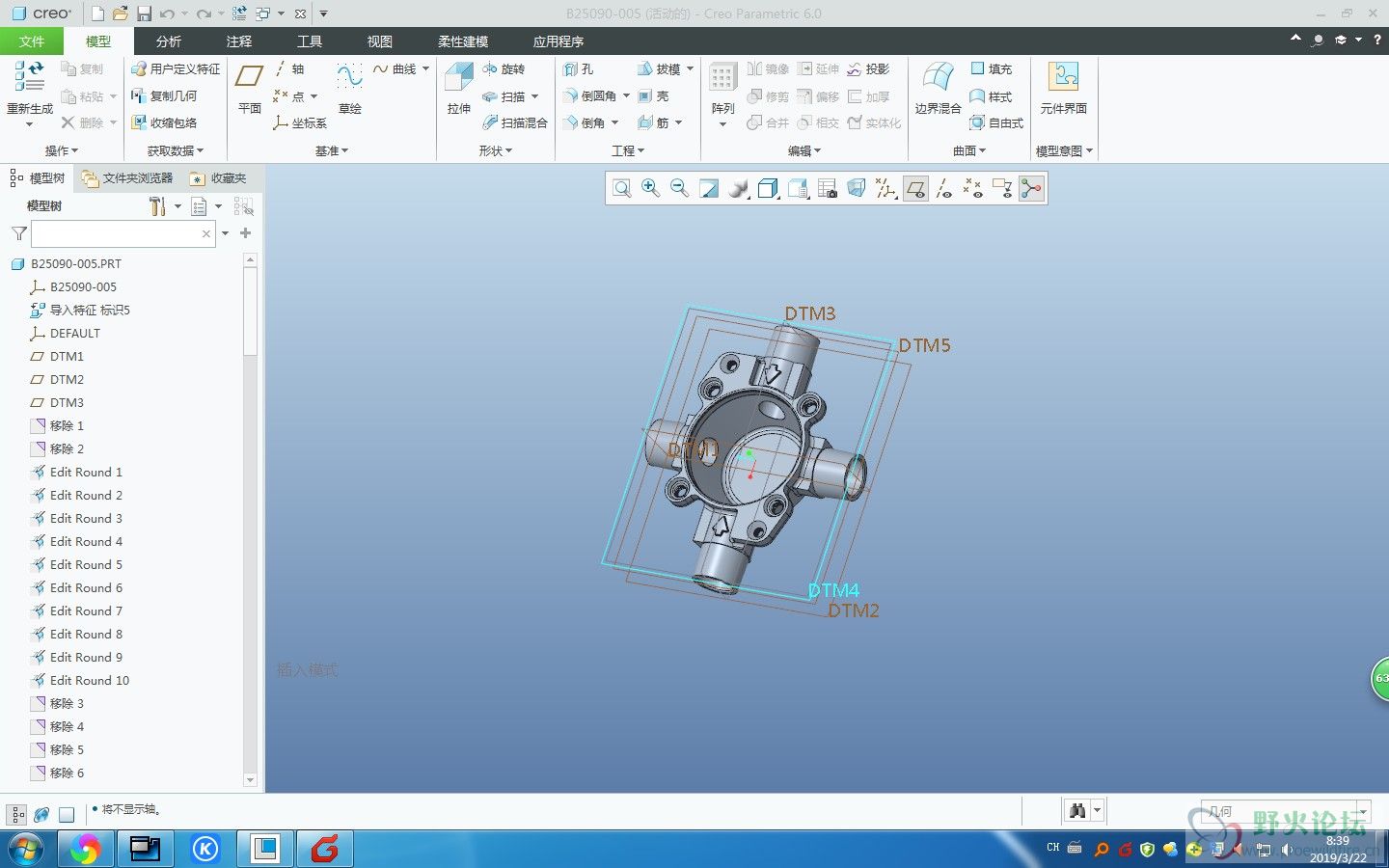Click the Extrude (拉伸) tool
This screenshot has width=1389, height=868.
tap(459, 88)
